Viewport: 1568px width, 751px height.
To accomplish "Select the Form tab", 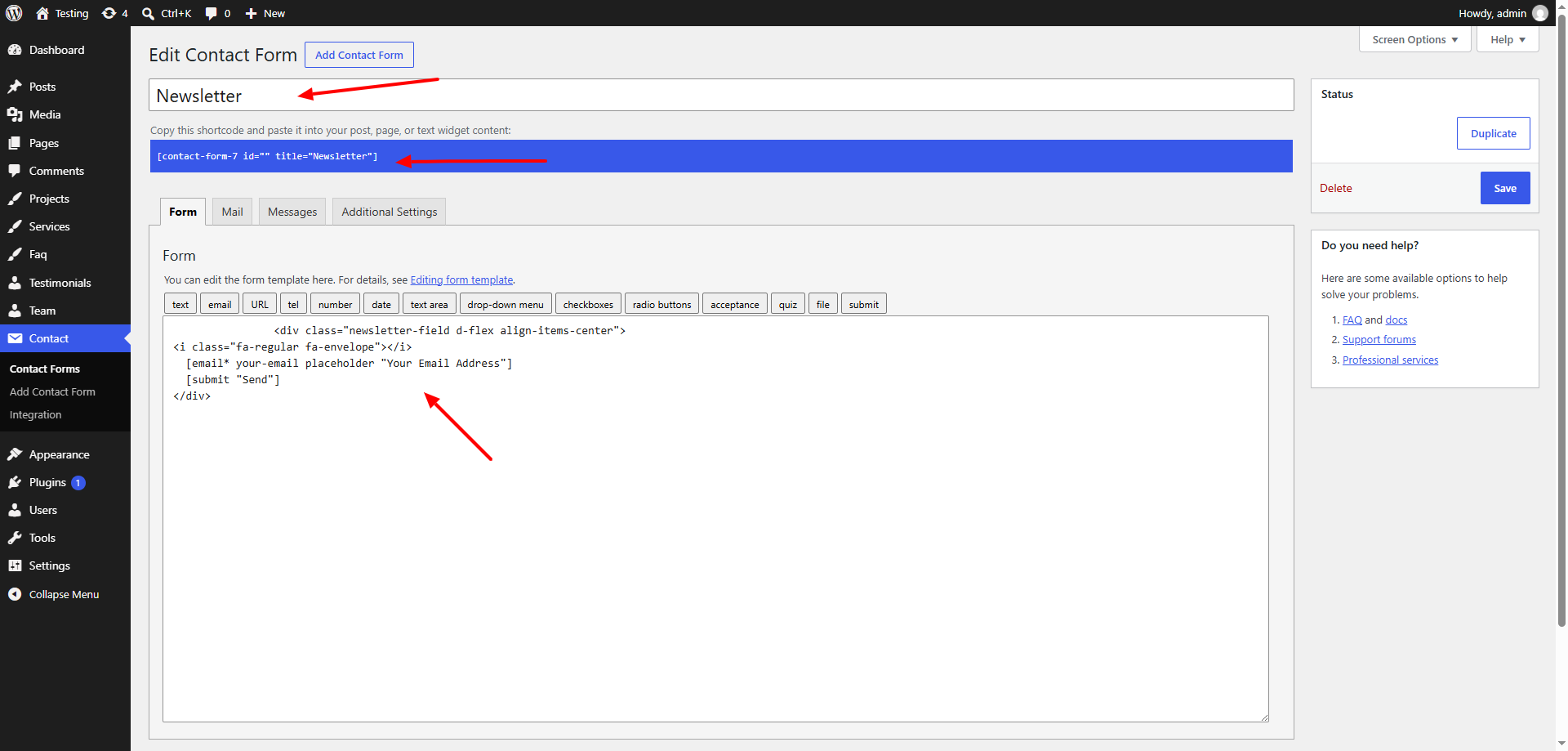I will 183,212.
